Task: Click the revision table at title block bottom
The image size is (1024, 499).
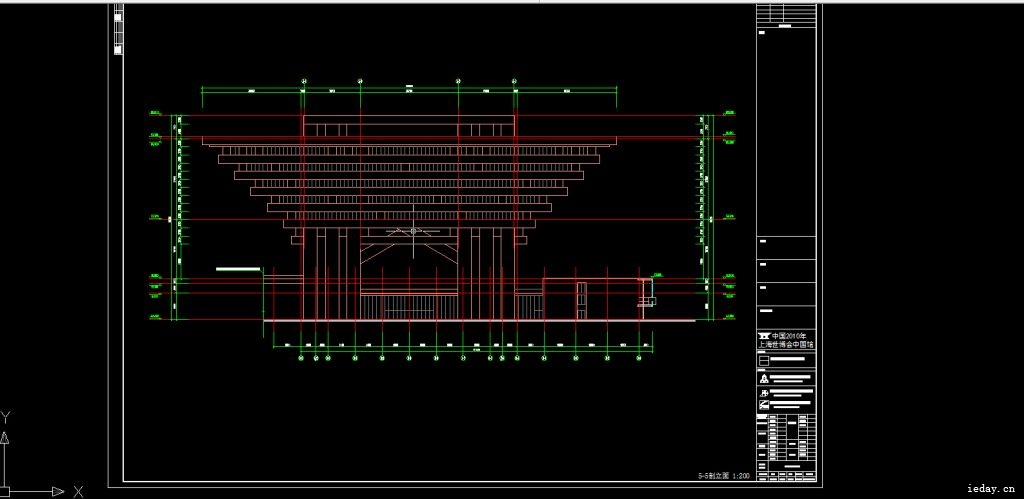Action: click(786, 442)
